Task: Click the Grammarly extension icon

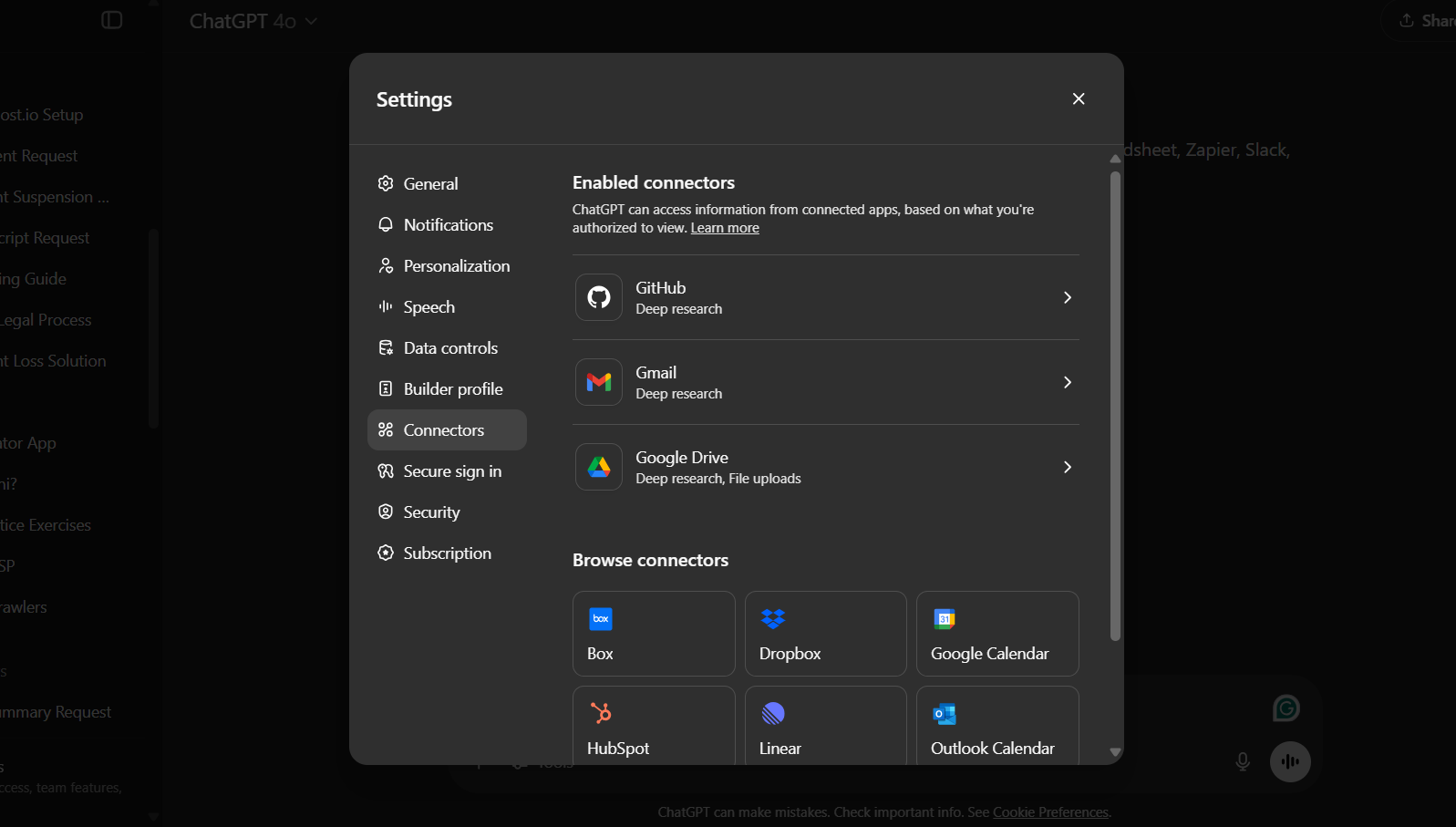Action: (x=1286, y=708)
